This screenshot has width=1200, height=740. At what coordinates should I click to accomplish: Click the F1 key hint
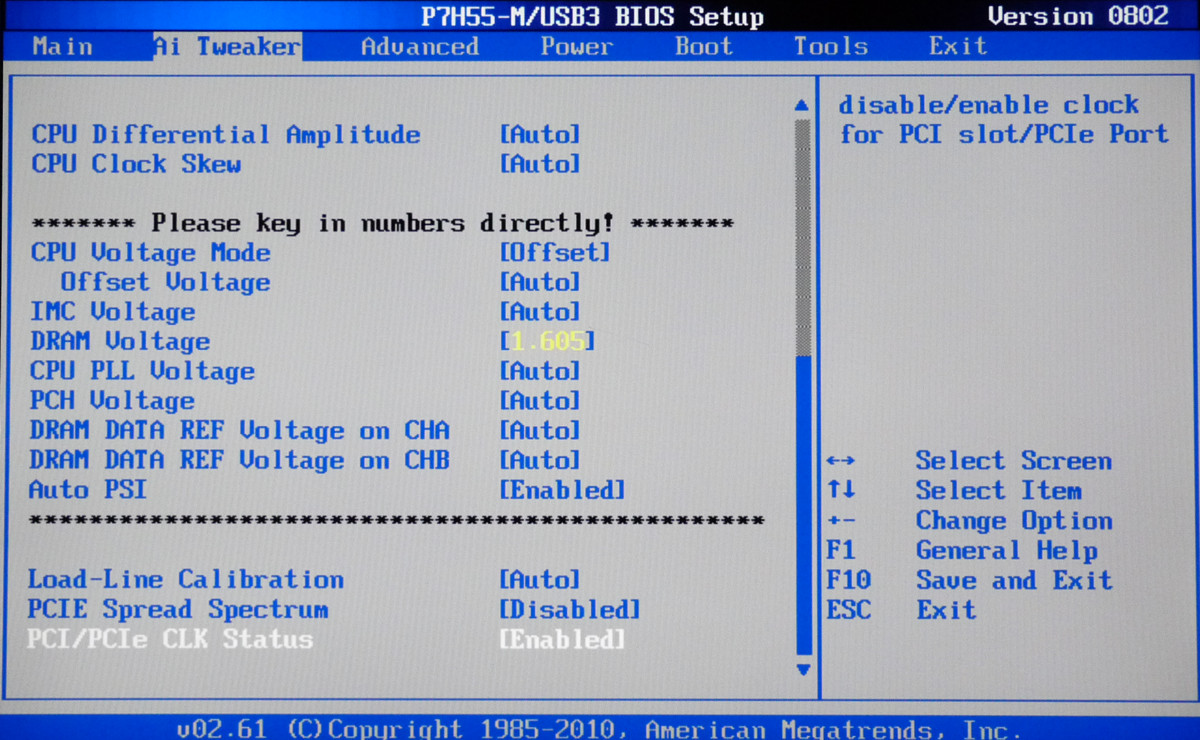(x=841, y=550)
